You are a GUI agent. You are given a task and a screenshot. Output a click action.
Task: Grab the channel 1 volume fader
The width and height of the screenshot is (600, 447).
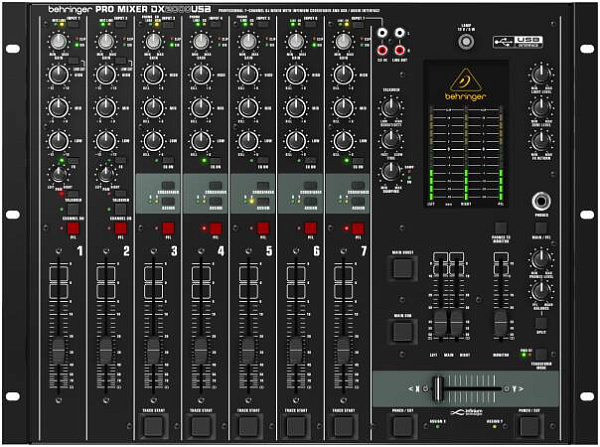pyautogui.click(x=59, y=350)
